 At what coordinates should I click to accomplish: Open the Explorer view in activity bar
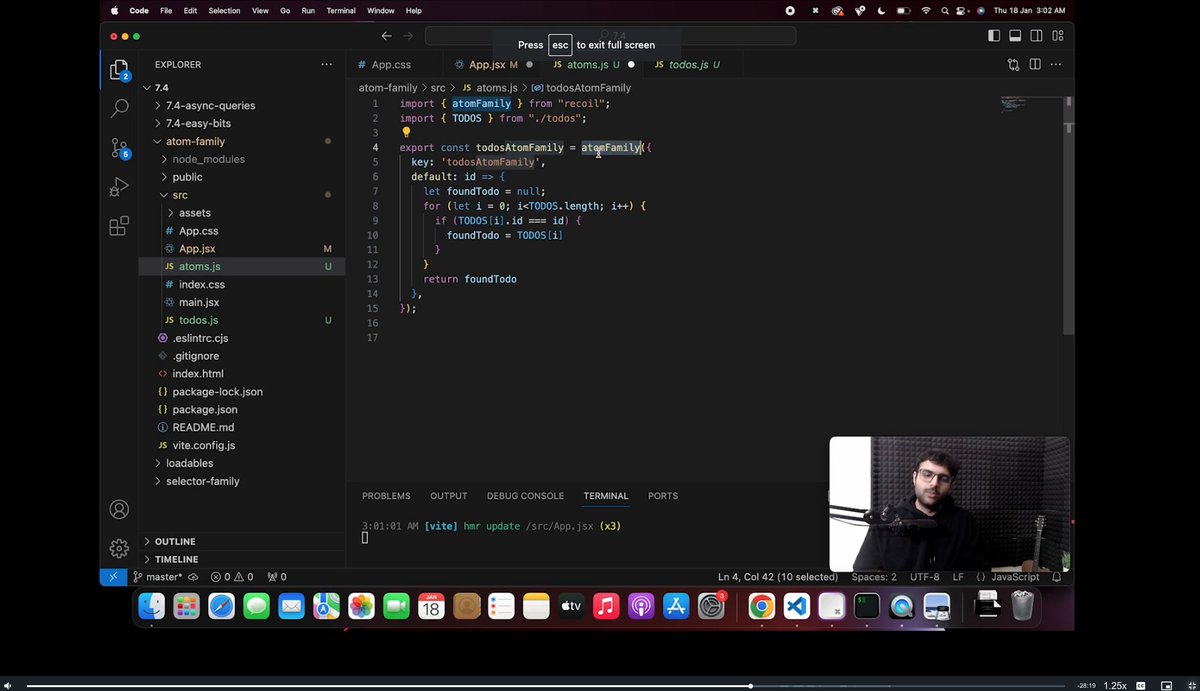pyautogui.click(x=119, y=70)
